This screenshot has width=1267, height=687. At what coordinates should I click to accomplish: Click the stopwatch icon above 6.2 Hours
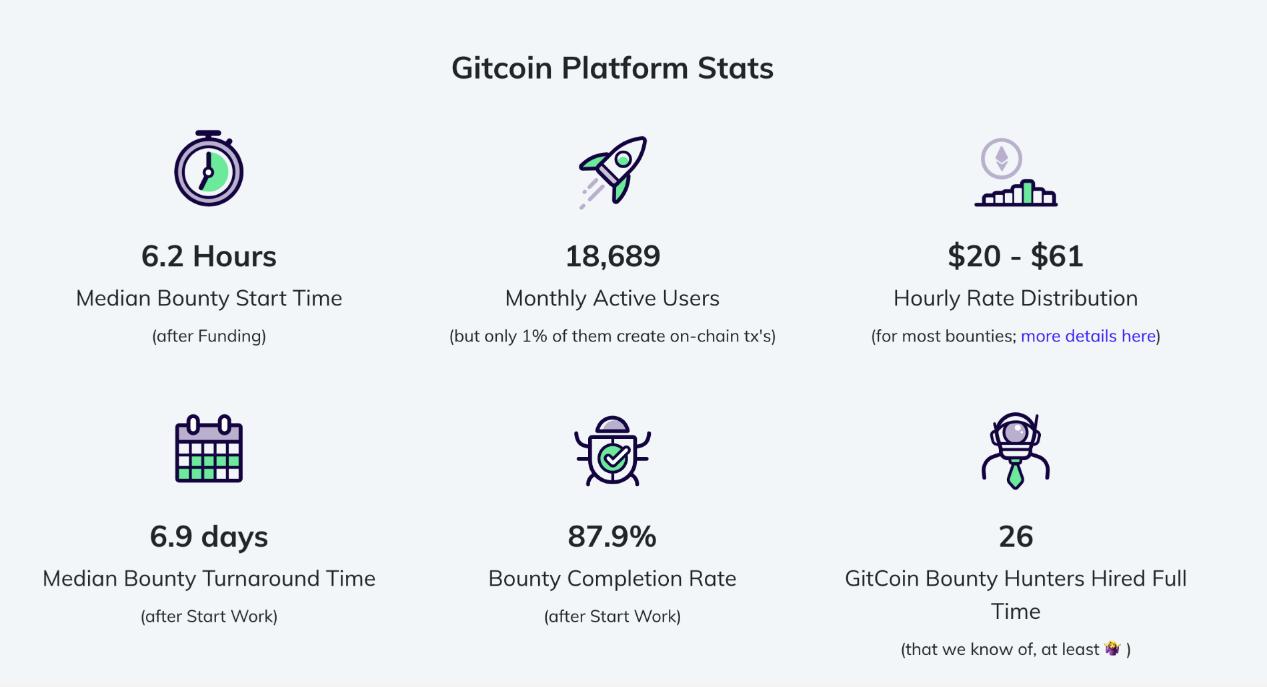click(209, 168)
